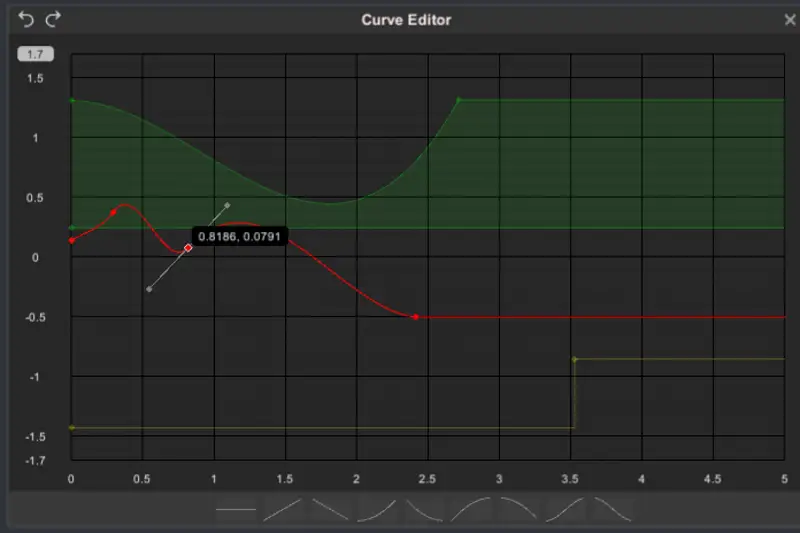Screen dimensions: 800x533
Task: Apply the S-curve falling preset
Action: [613, 509]
